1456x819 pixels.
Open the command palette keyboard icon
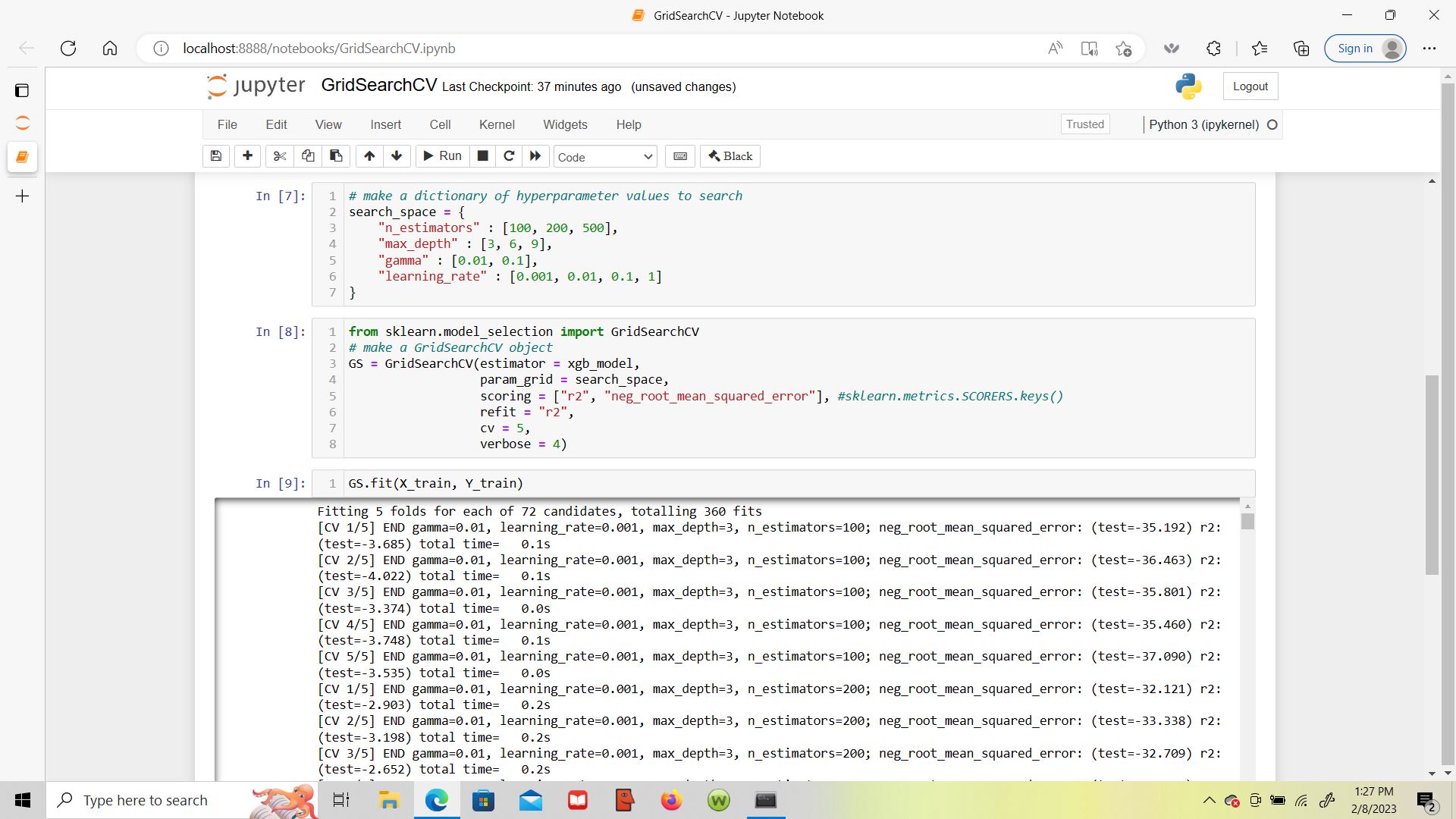(x=680, y=156)
